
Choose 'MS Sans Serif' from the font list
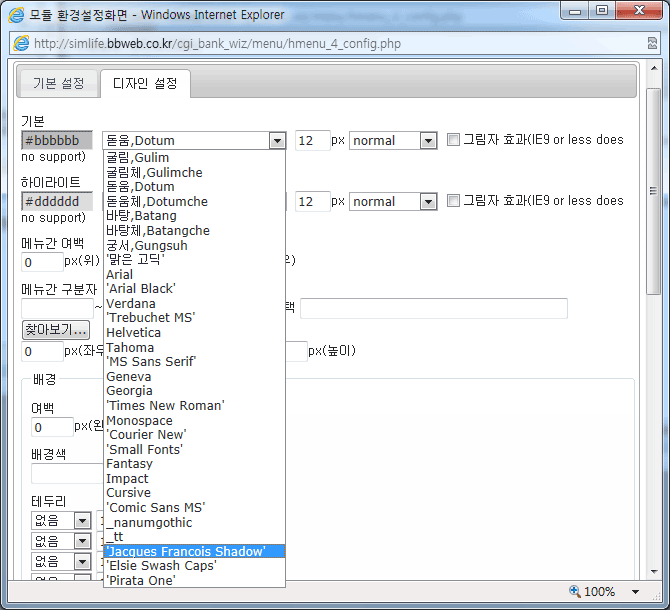click(194, 362)
